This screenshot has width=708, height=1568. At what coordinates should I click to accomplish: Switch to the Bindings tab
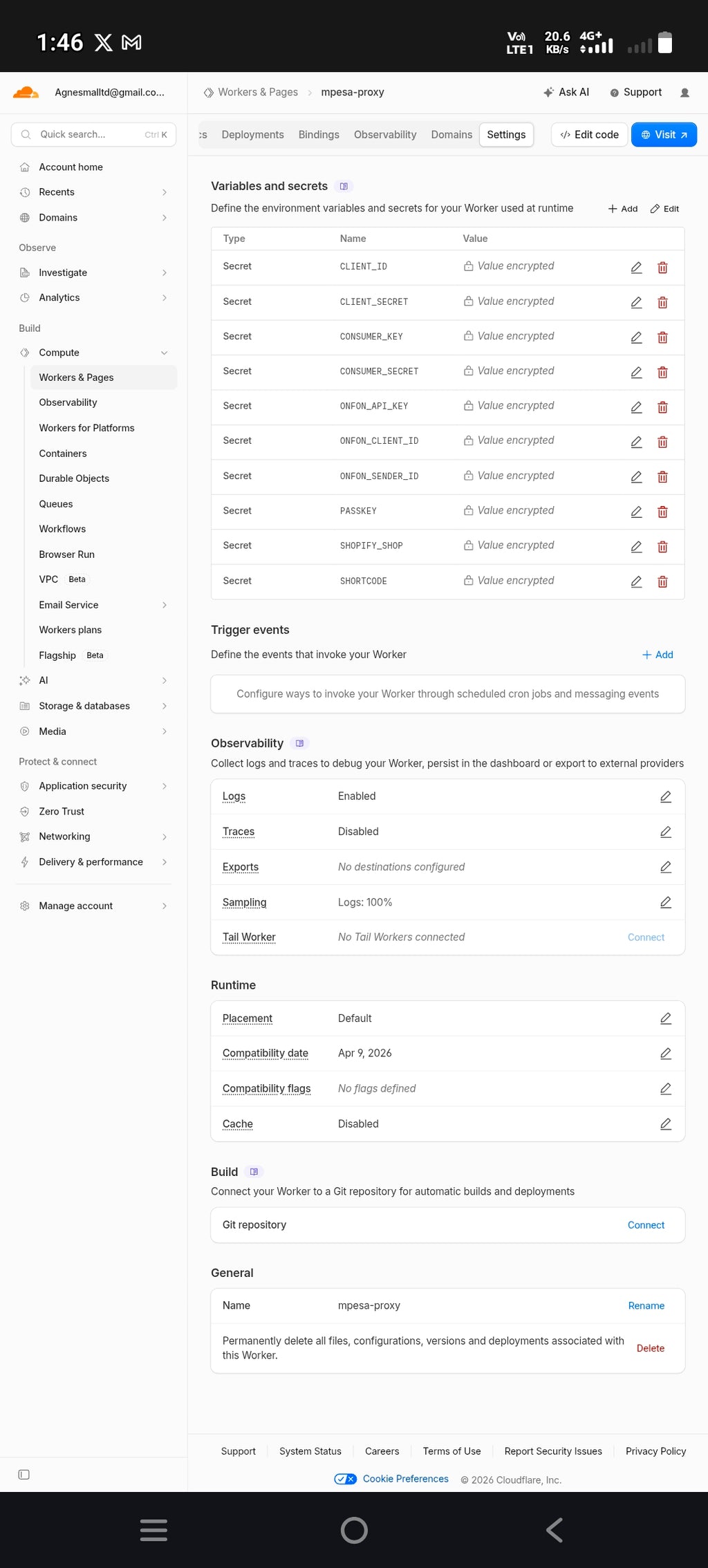tap(319, 135)
